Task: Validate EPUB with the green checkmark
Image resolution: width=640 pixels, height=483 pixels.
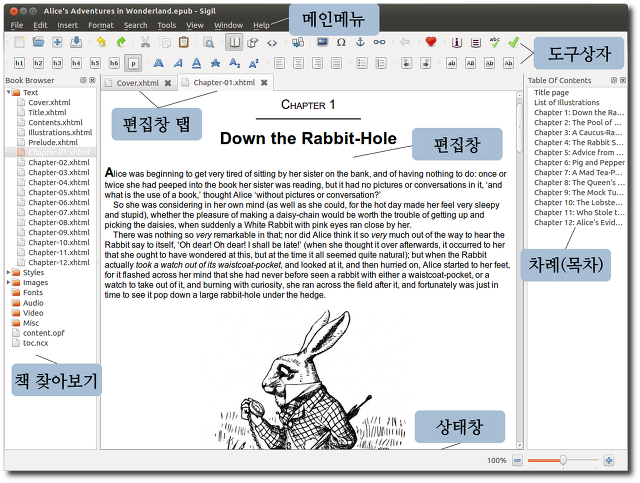Action: (514, 42)
